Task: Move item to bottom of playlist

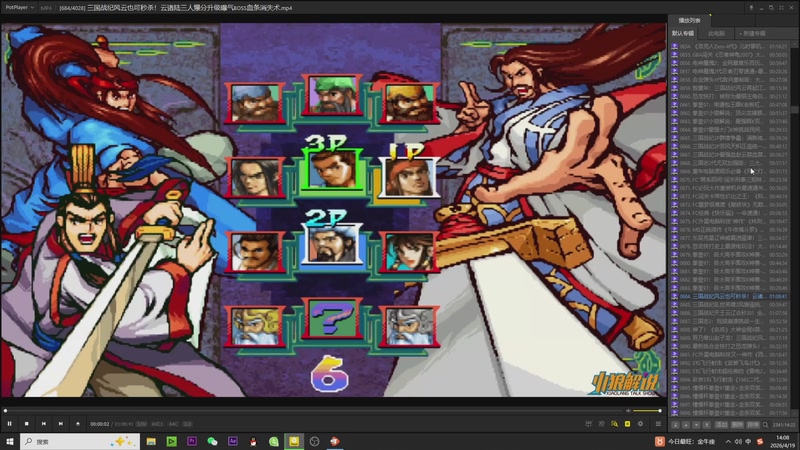Action: tap(707, 424)
